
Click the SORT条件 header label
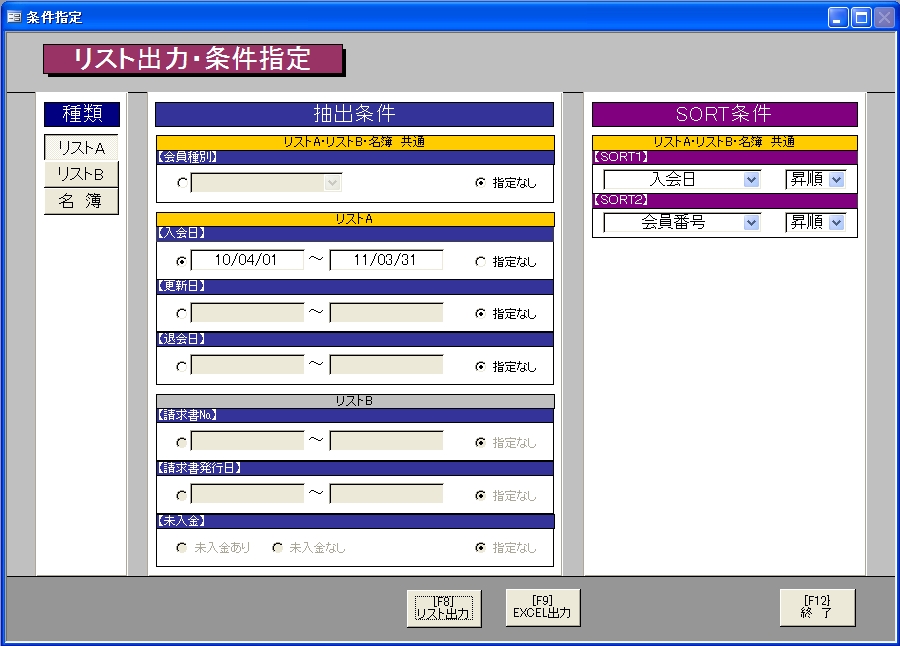(x=724, y=114)
